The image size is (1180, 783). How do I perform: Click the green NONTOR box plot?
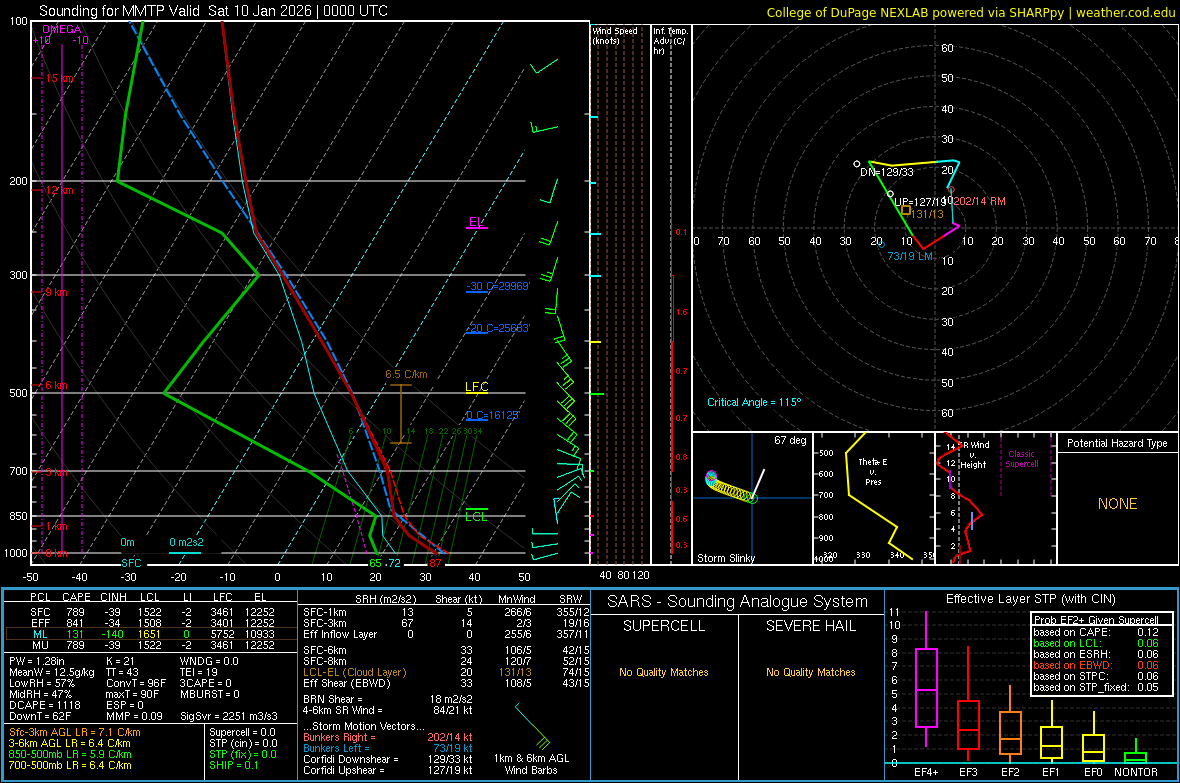click(1135, 753)
